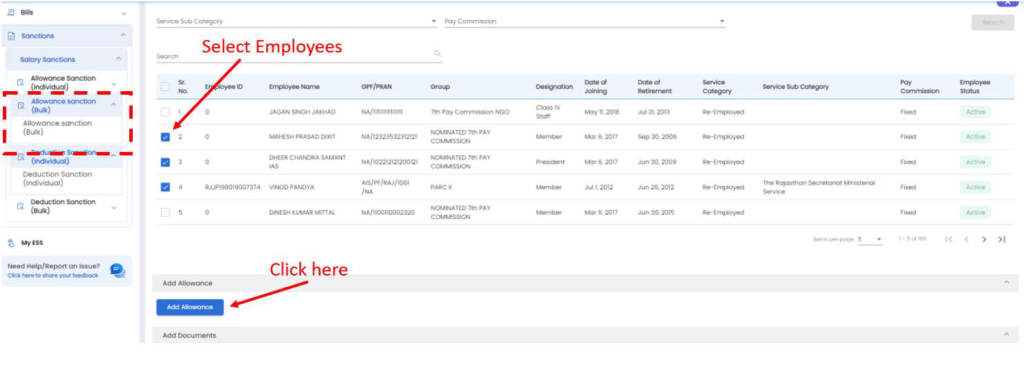Go to previous page of employee table
Image resolution: width=1024 pixels, height=366 pixels.
tap(967, 239)
